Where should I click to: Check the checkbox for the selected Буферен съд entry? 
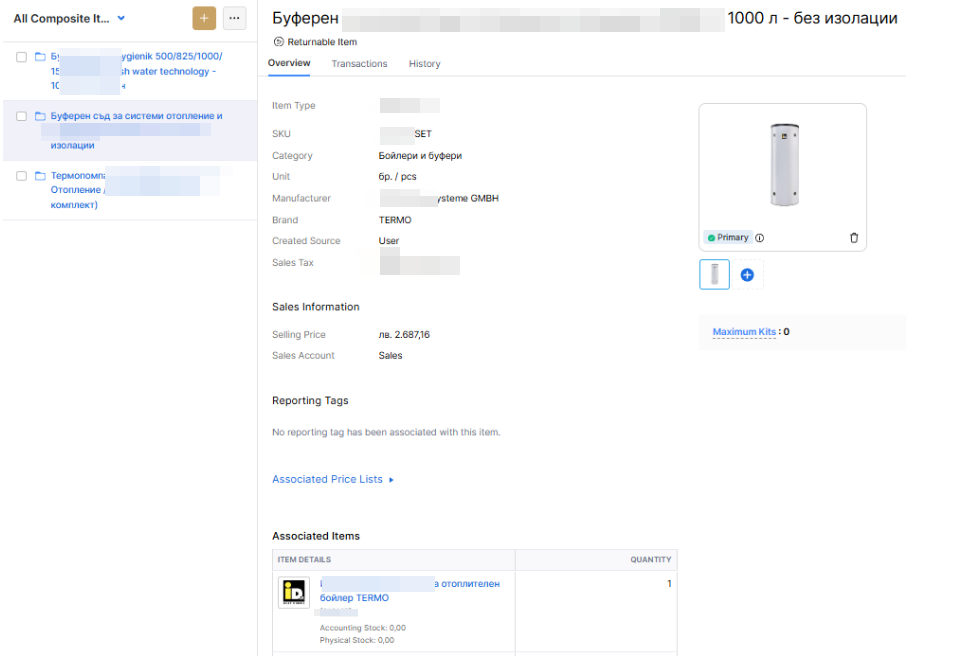[21, 115]
